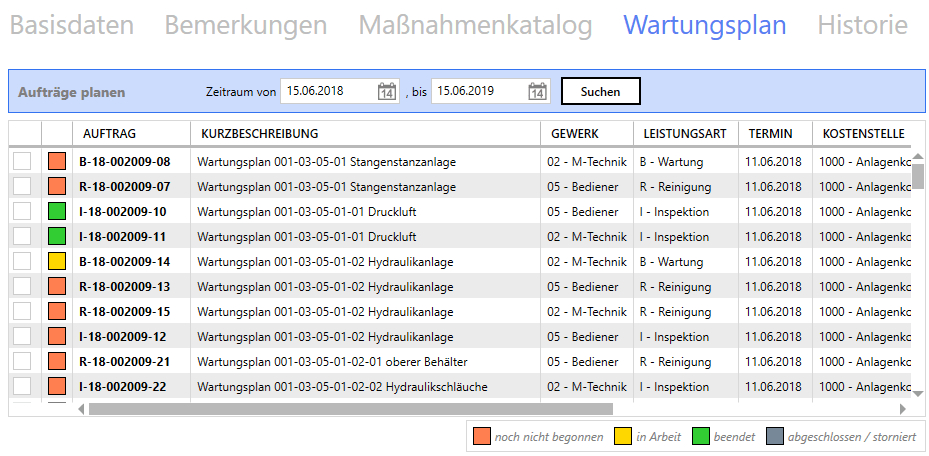Image resolution: width=929 pixels, height=456 pixels.
Task: Switch to the Maßnahmenkatalog tab
Action: (475, 25)
